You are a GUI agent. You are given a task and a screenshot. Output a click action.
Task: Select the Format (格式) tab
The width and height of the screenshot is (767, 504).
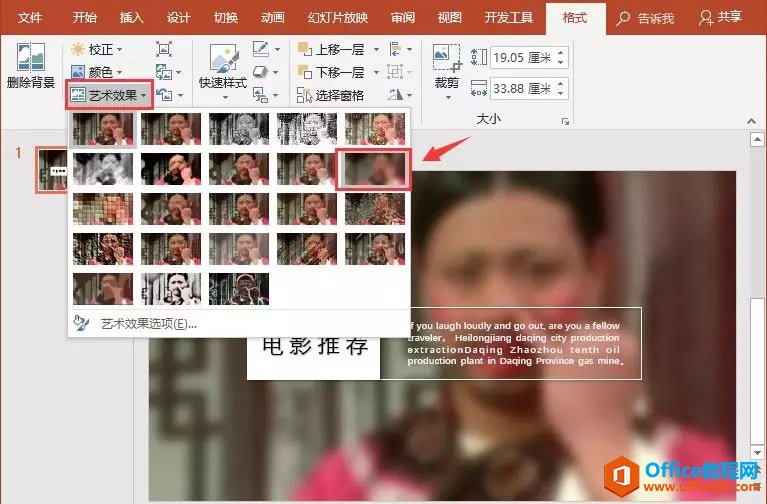pos(575,18)
